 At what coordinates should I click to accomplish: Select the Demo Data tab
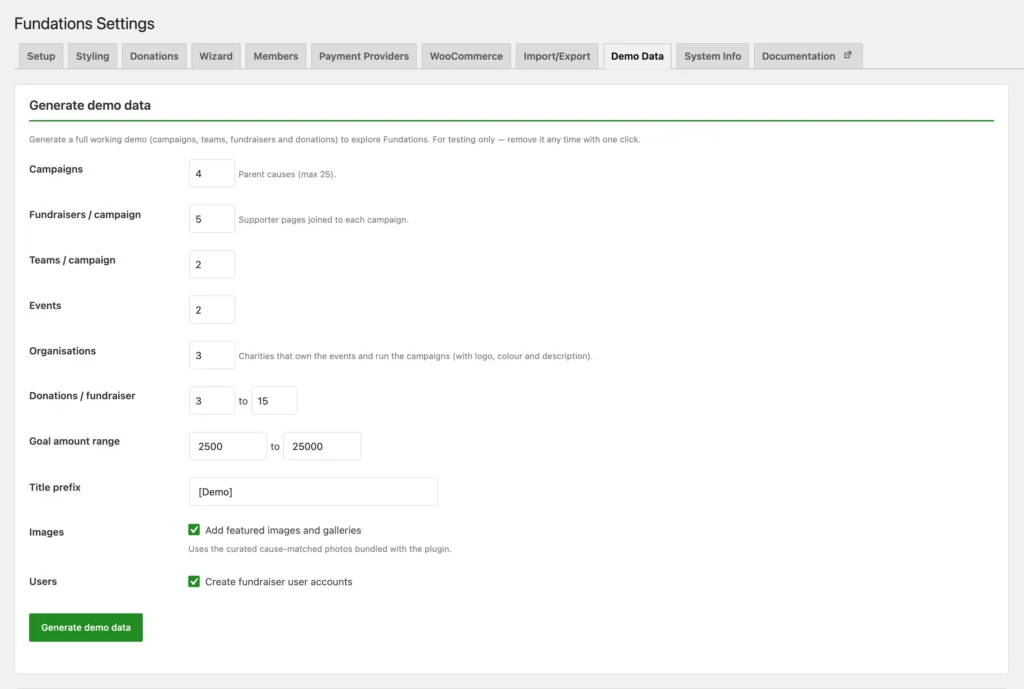click(x=637, y=56)
